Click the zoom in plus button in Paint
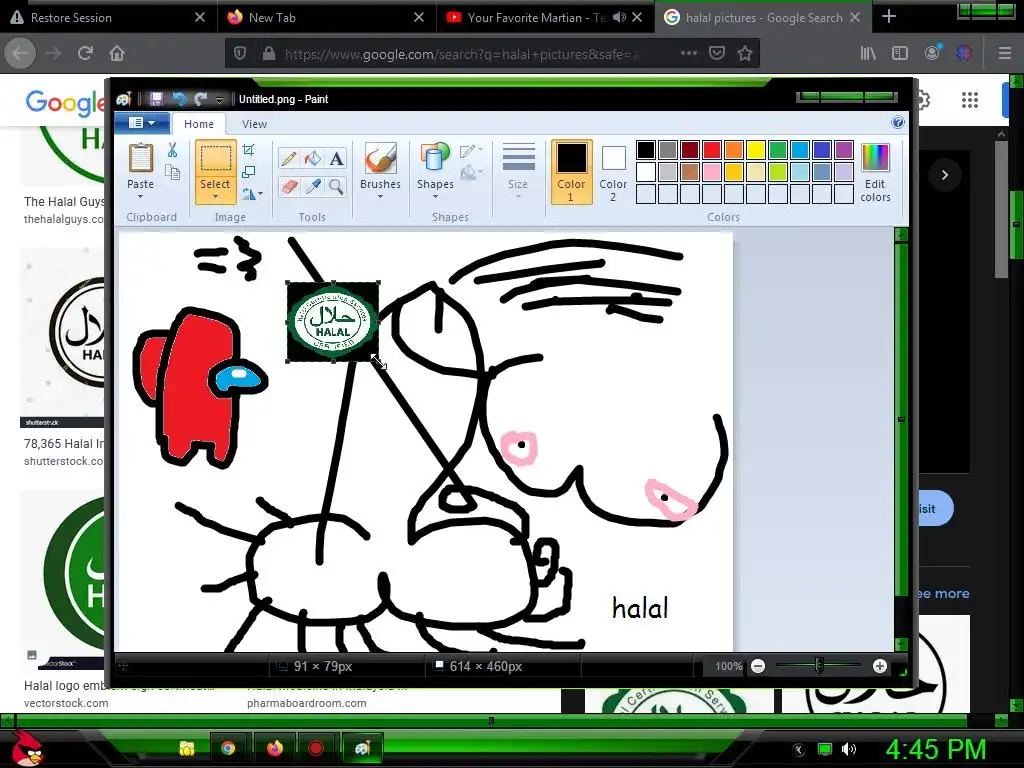This screenshot has width=1024, height=768. point(880,666)
